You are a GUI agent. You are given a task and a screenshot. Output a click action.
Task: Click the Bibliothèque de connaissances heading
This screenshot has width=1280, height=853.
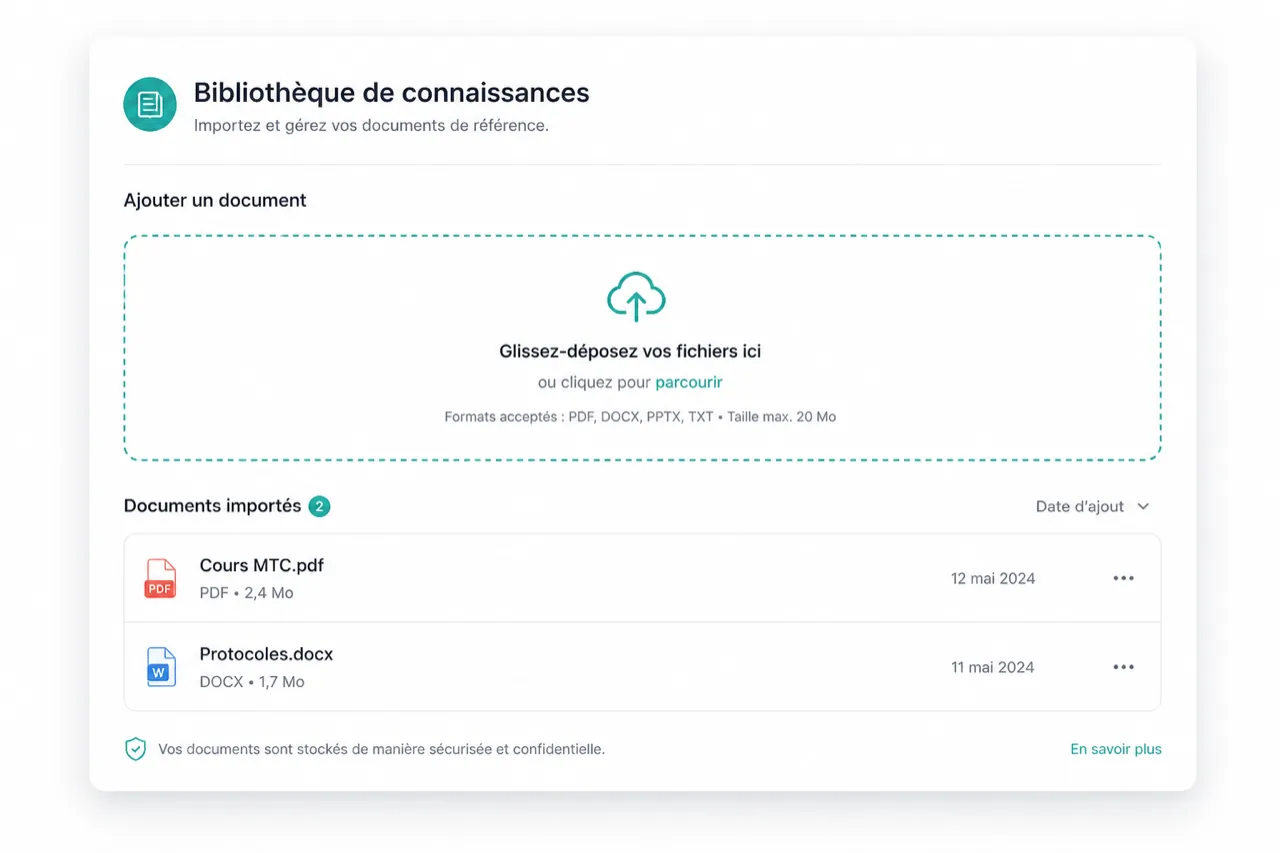click(391, 93)
